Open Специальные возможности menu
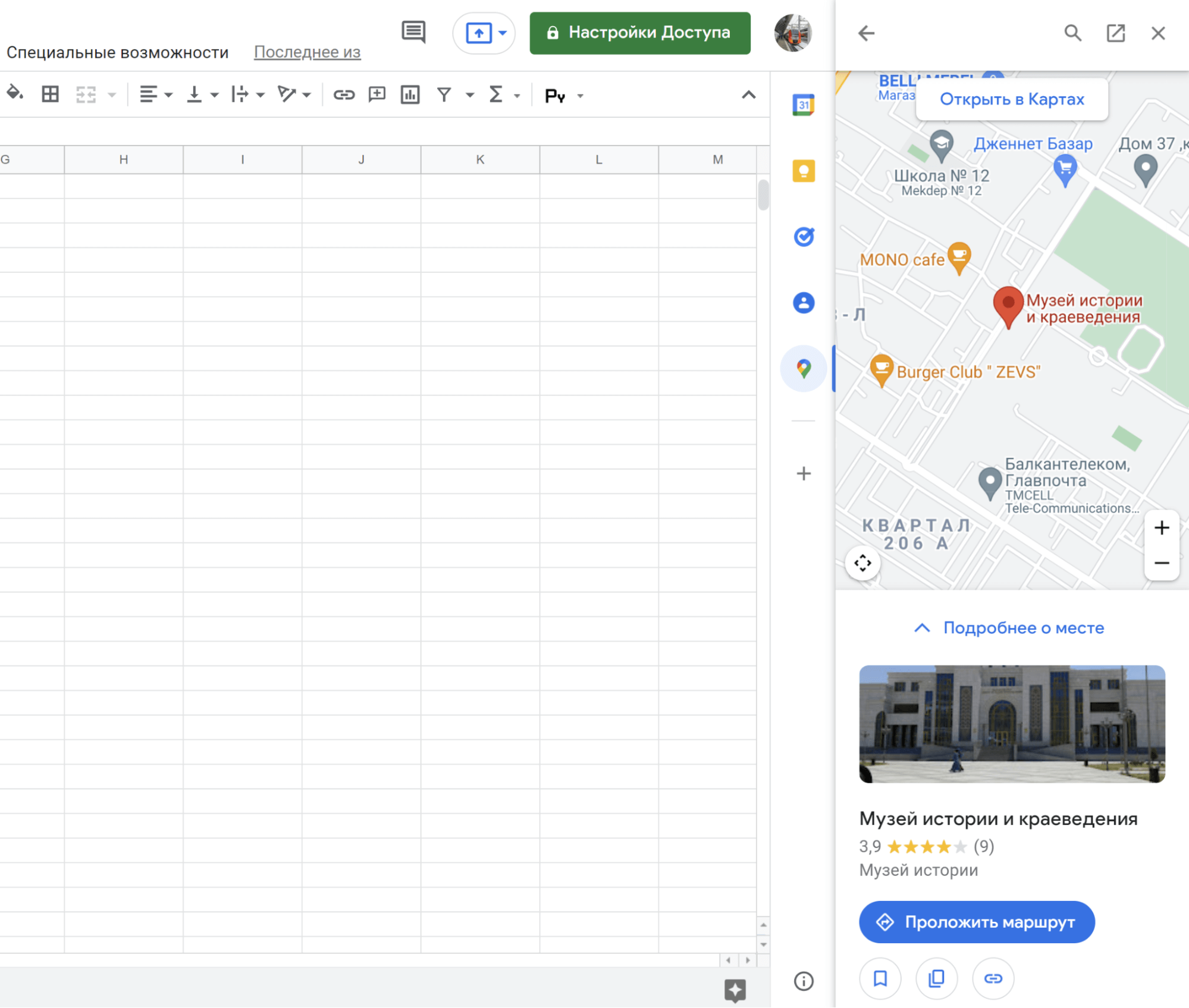 click(117, 52)
